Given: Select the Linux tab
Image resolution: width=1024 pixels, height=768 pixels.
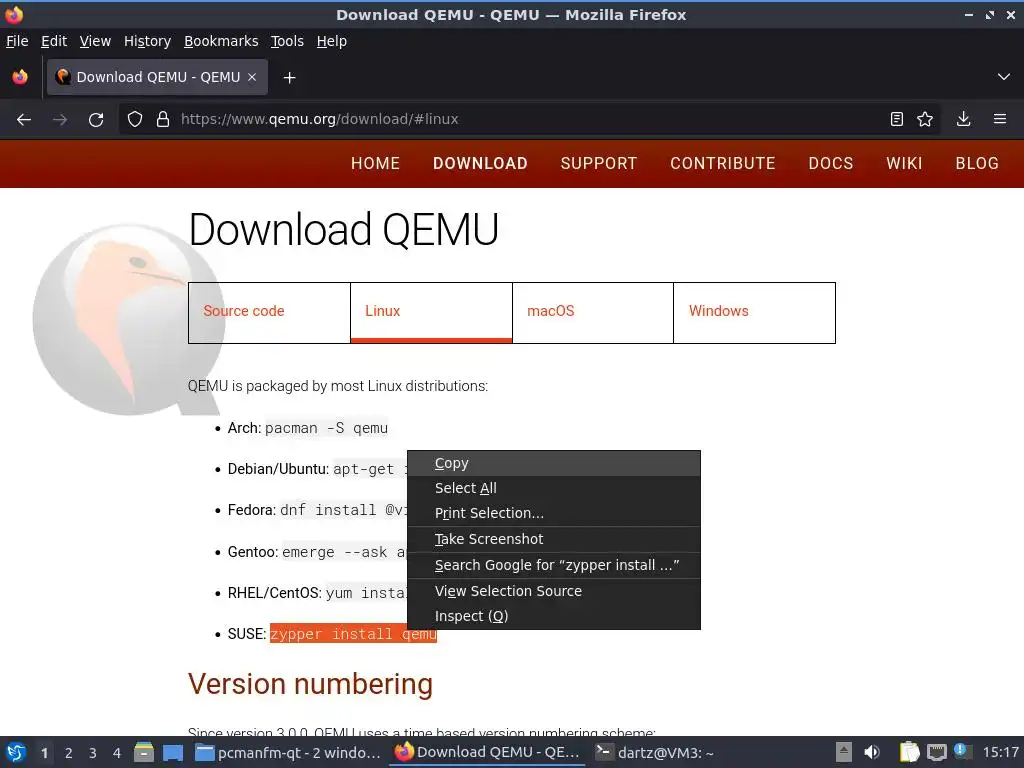Looking at the screenshot, I should tap(431, 313).
